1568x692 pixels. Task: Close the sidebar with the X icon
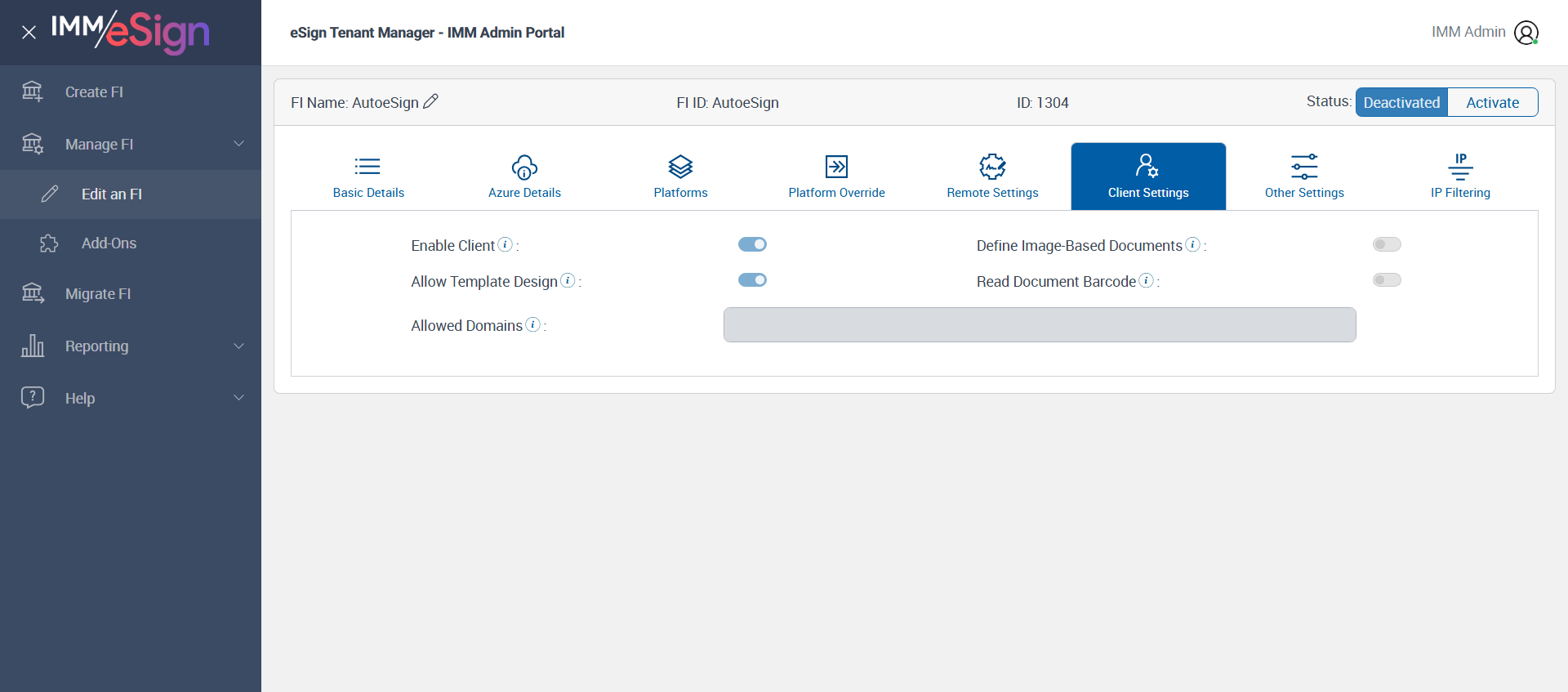pos(29,33)
